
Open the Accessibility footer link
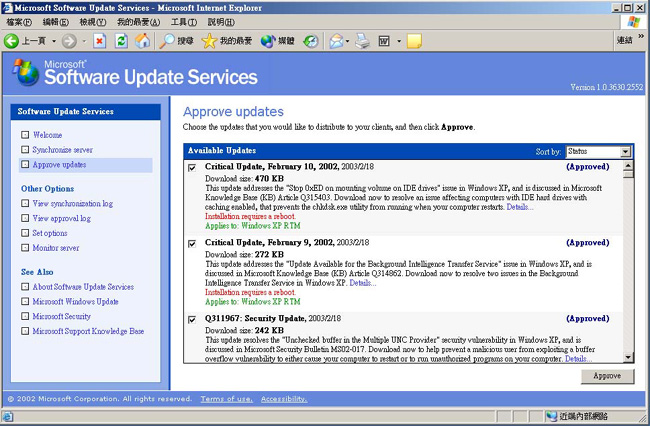[x=284, y=399]
